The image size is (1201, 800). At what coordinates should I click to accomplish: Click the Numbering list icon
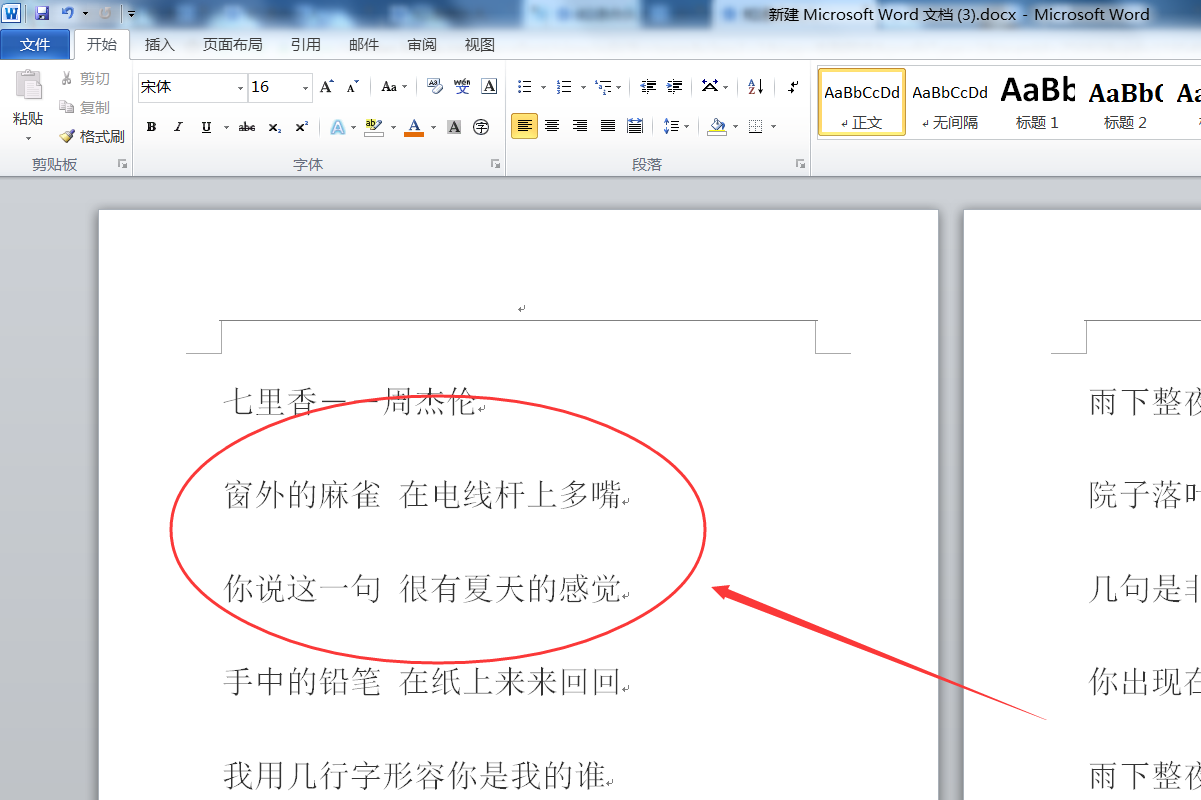tap(564, 87)
